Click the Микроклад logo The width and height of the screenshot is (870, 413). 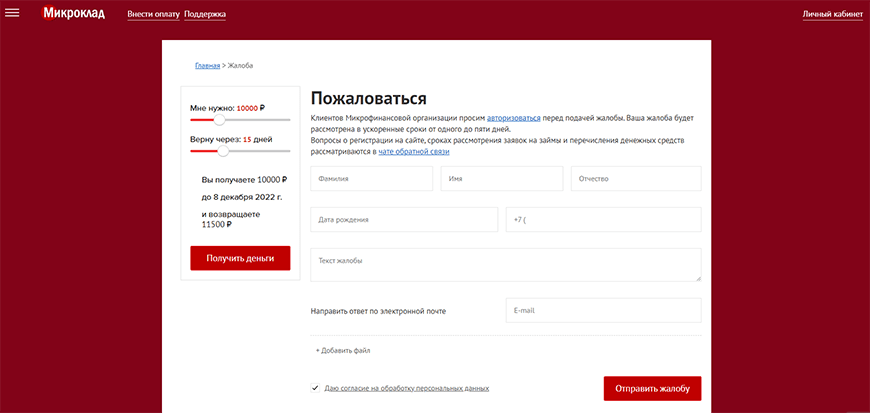pyautogui.click(x=78, y=14)
